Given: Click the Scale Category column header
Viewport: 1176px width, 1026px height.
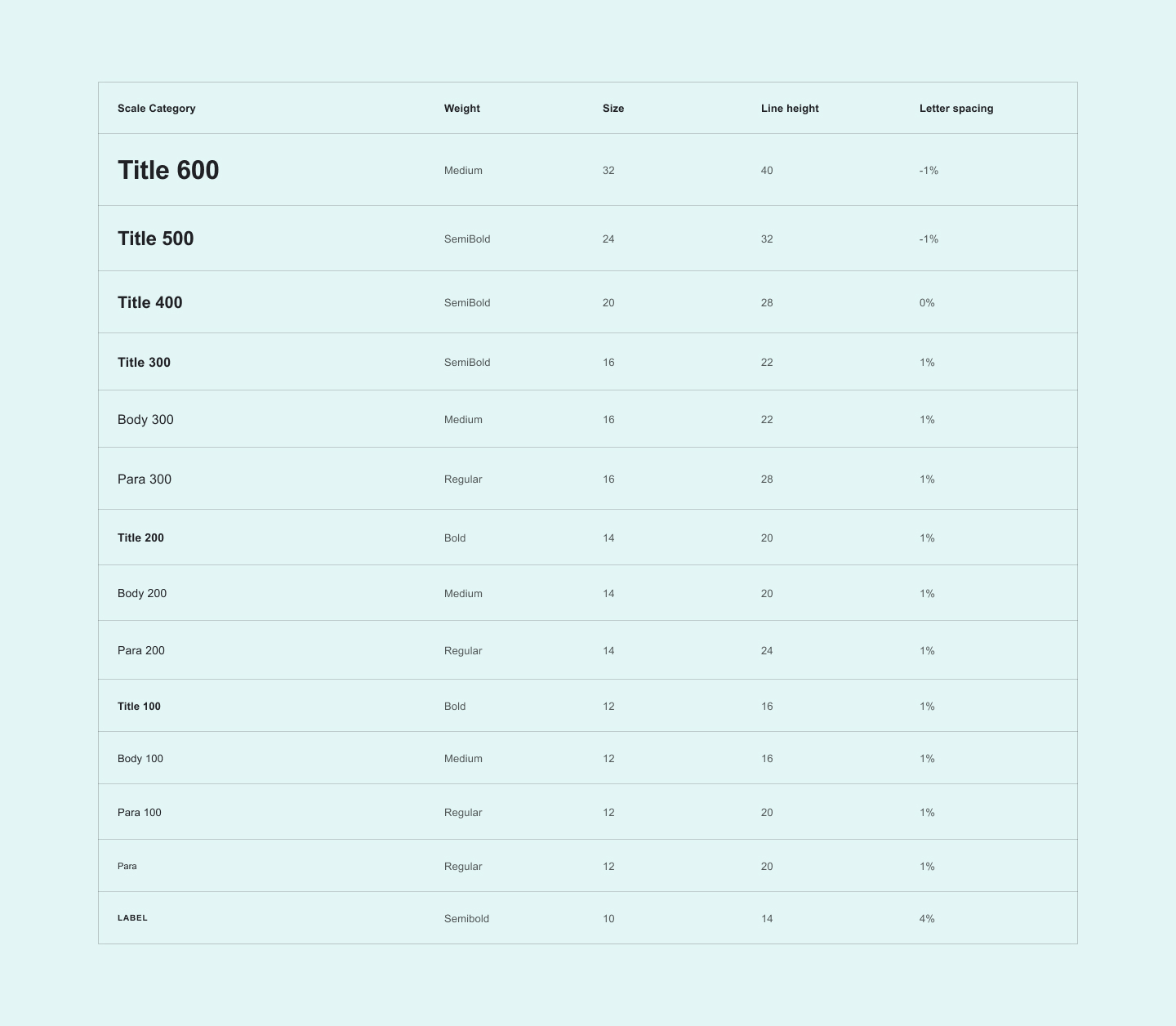Looking at the screenshot, I should pyautogui.click(x=156, y=109).
